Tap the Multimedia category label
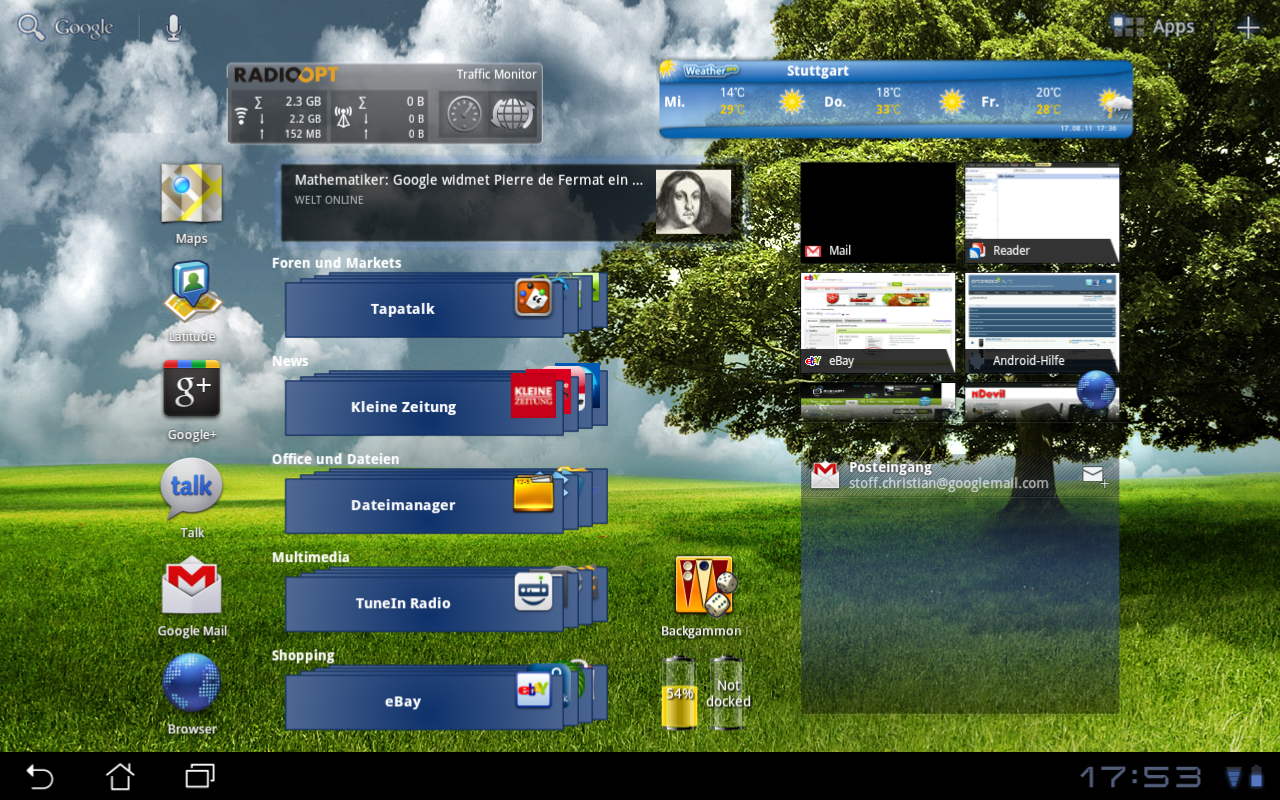Screen dimensions: 1280x800 [x=310, y=557]
